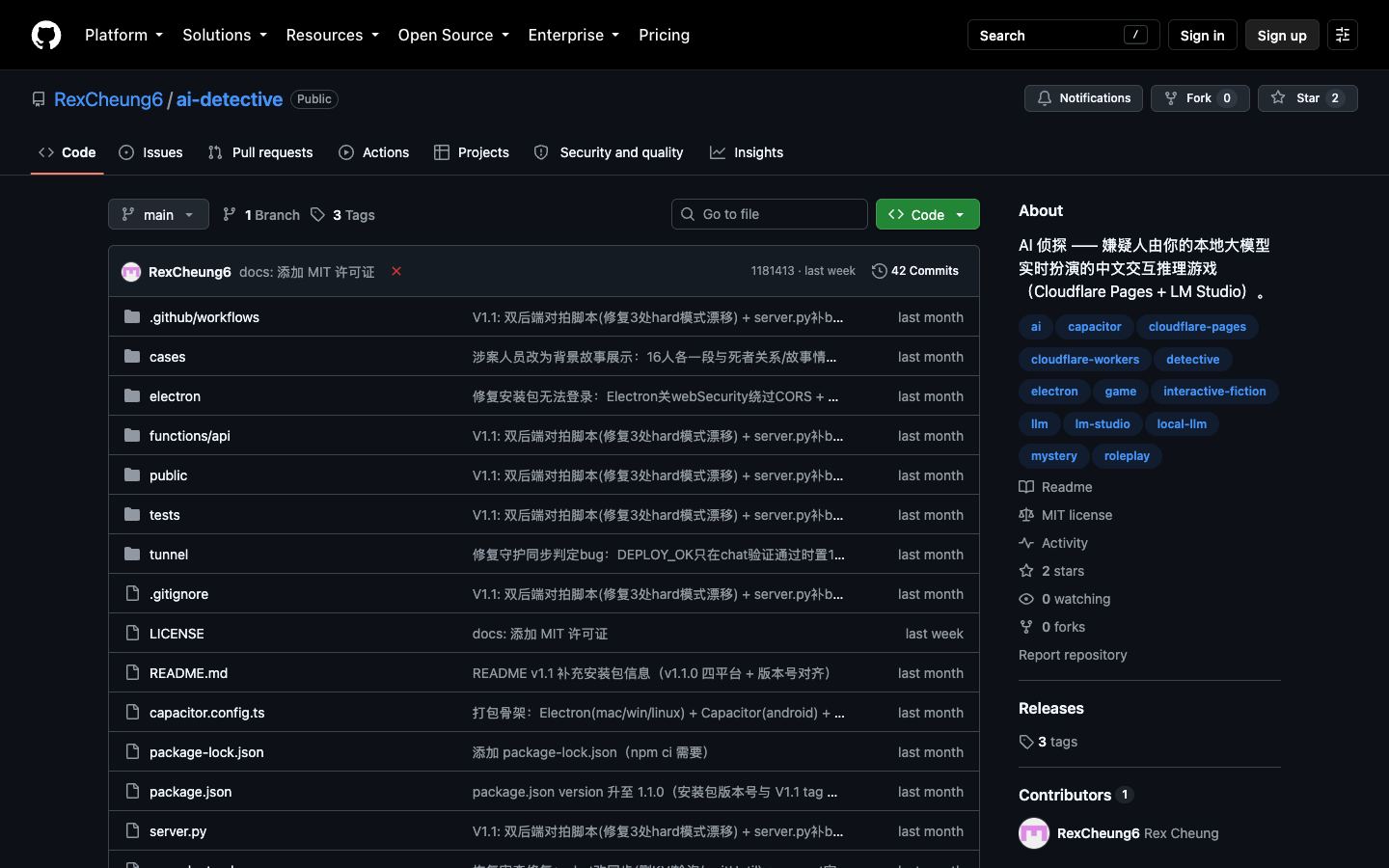Open the Pricing link
1389x868 pixels.
[x=665, y=35]
